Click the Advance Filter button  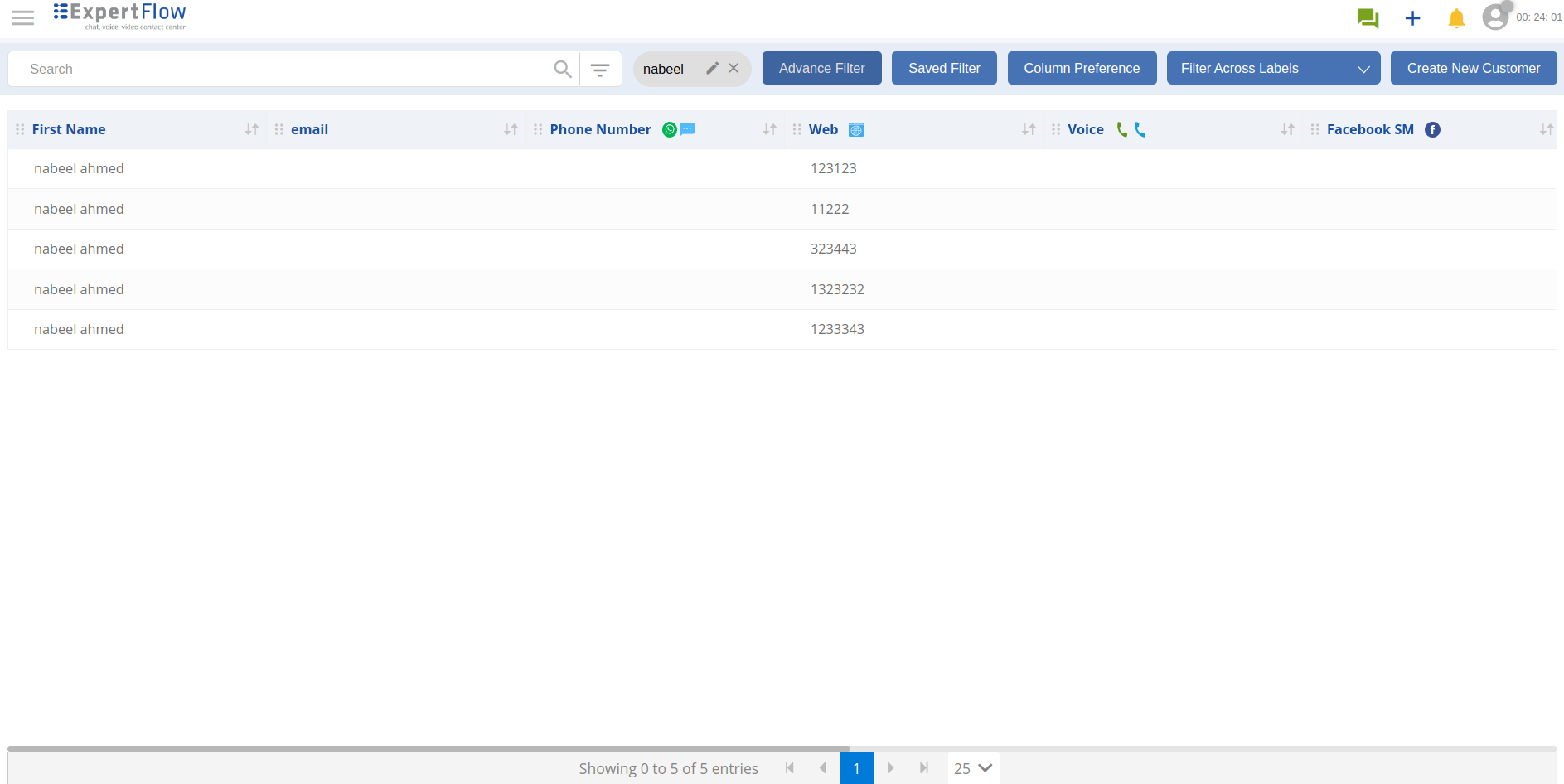[x=821, y=68]
